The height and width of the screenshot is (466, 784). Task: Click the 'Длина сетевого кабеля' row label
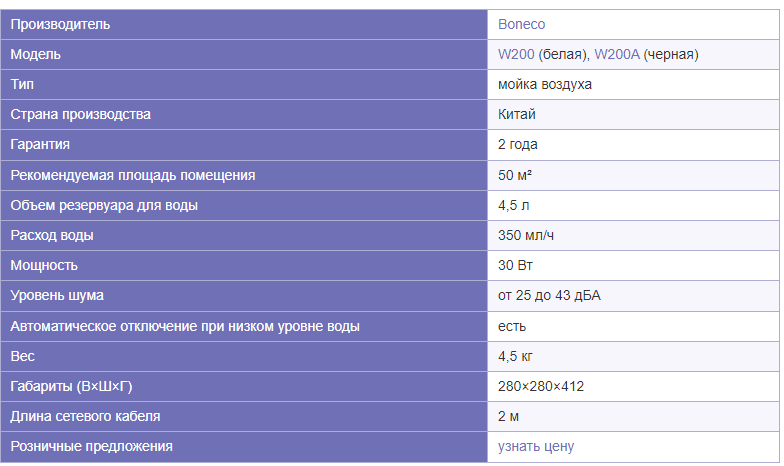85,416
